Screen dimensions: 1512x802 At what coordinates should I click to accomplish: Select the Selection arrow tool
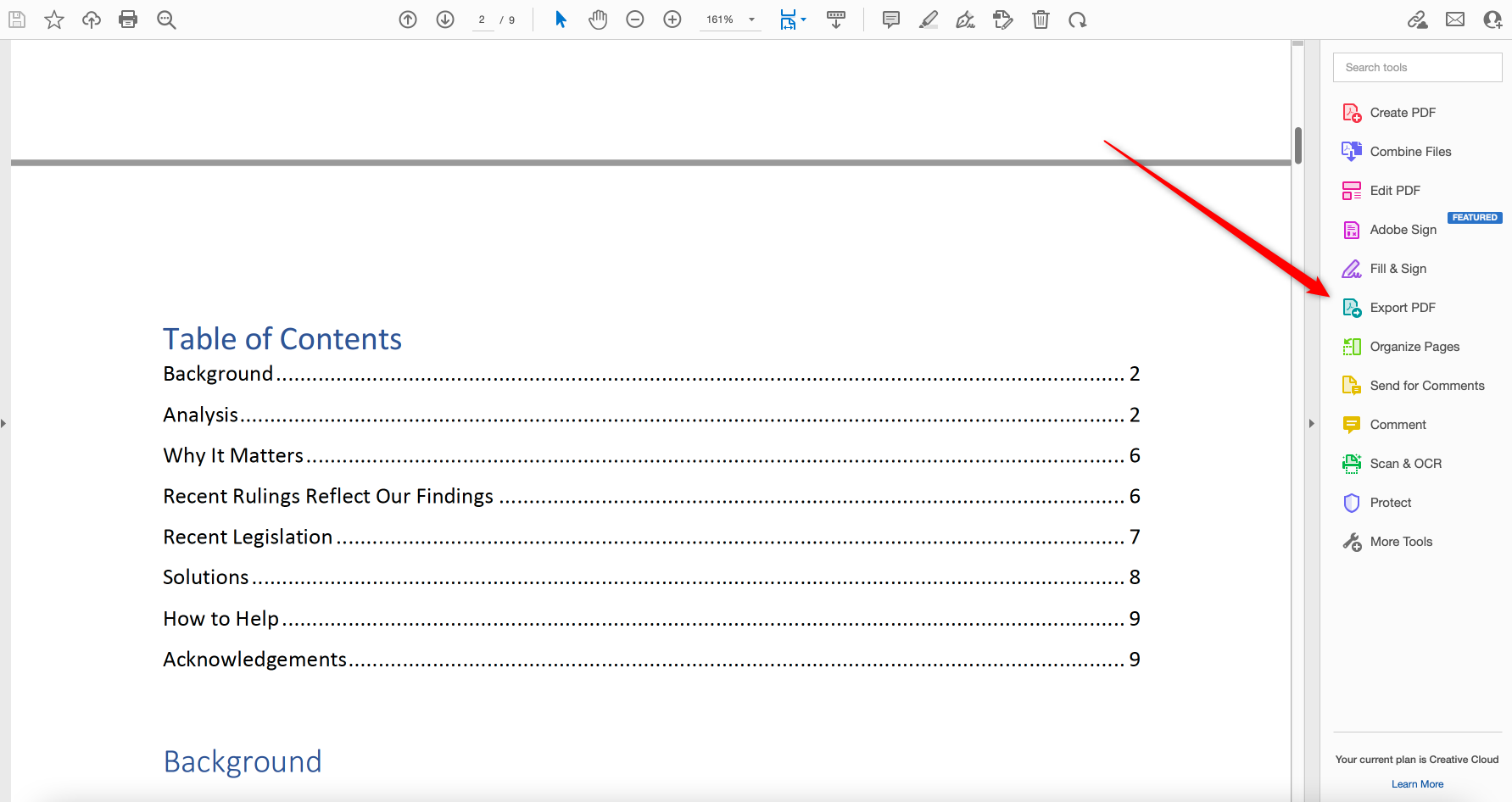(561, 19)
